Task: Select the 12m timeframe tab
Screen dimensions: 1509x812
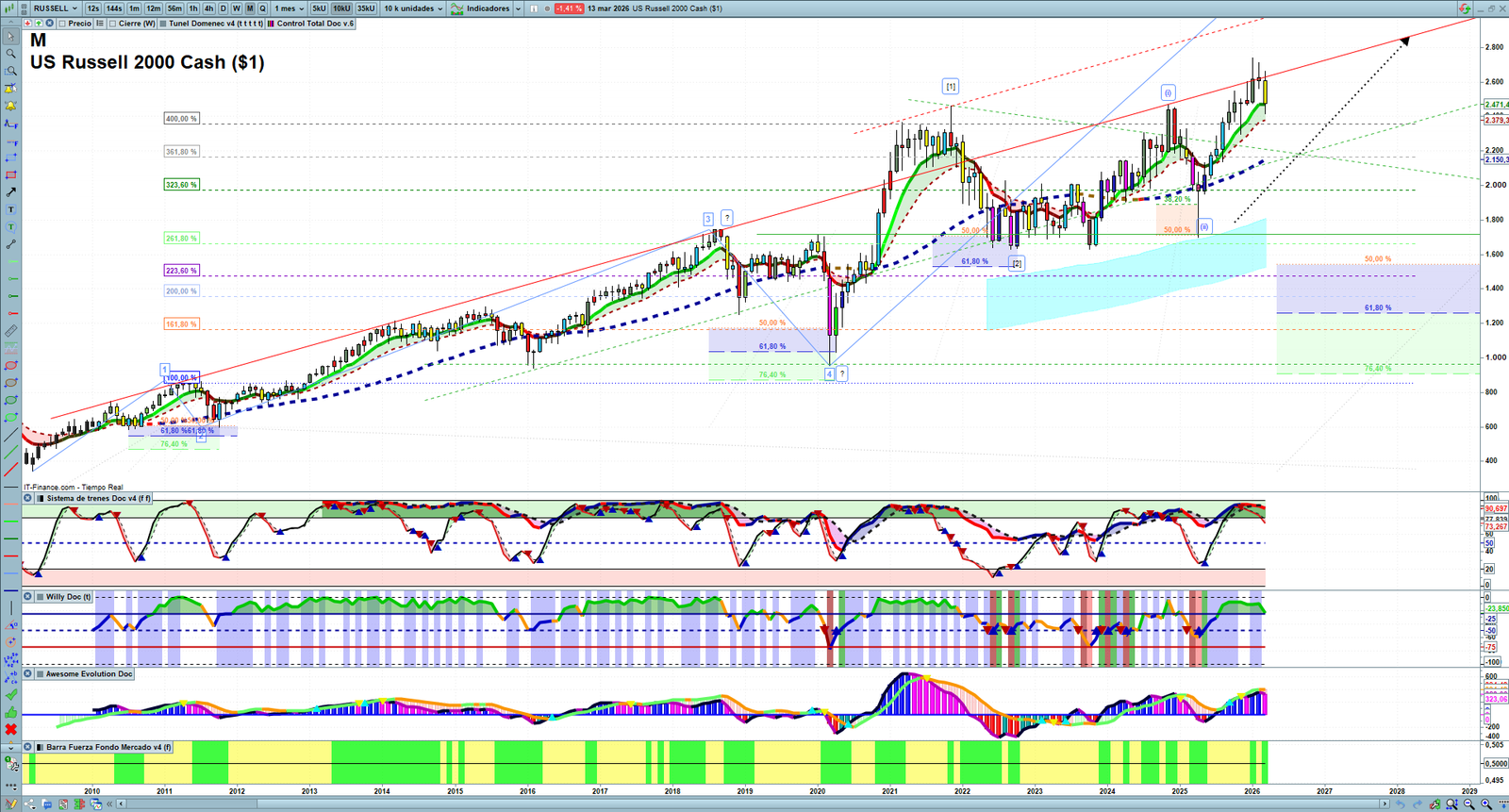Action: (x=154, y=8)
